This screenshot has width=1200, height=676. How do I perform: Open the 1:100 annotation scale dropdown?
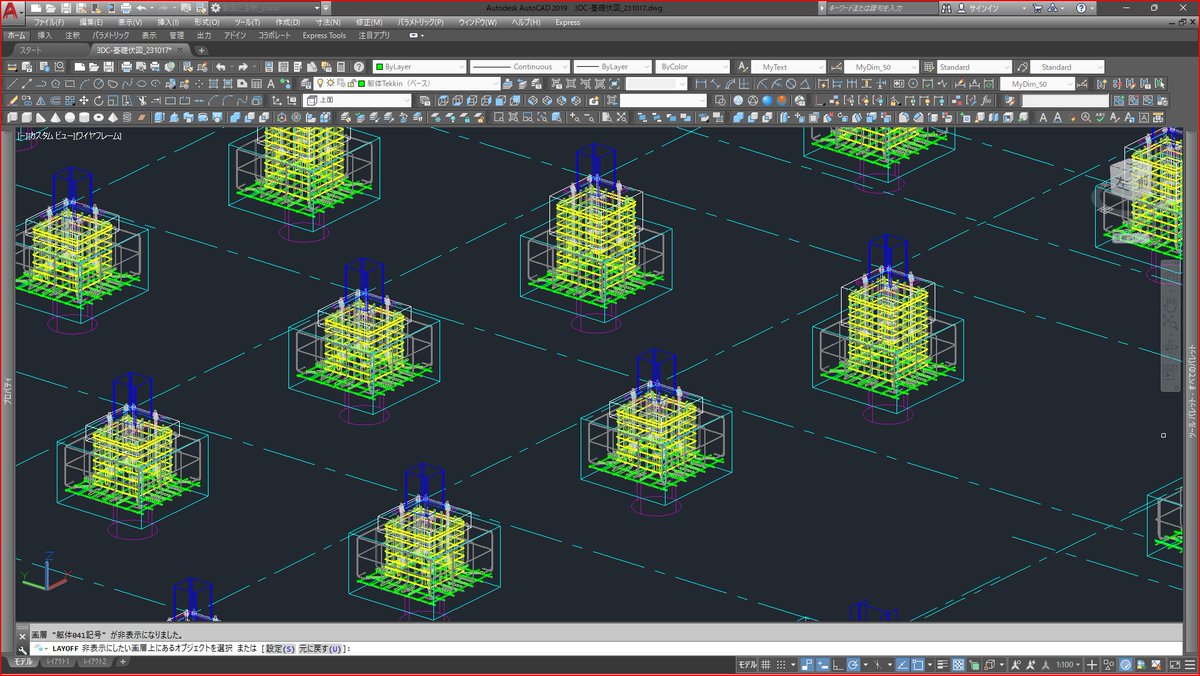point(1067,665)
